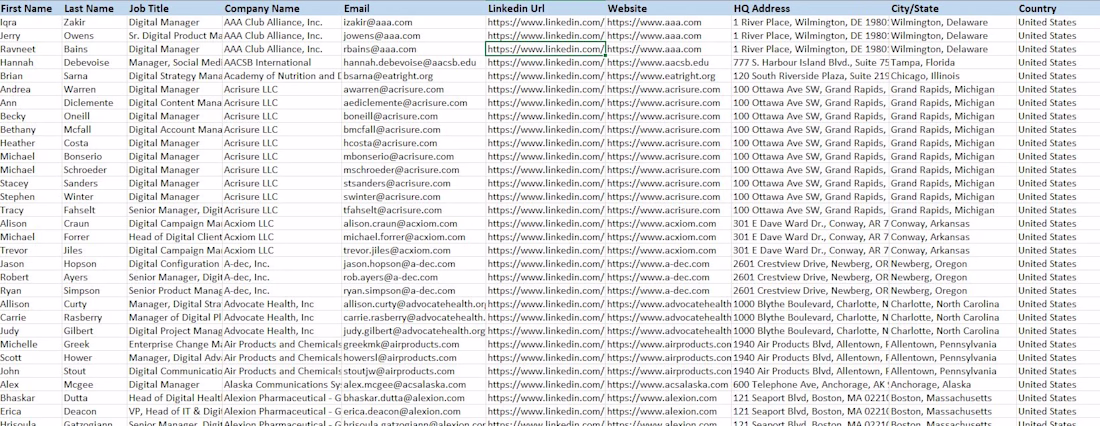Select the Alaska Communications company cell
Image resolution: width=1100 pixels, height=426 pixels.
[x=282, y=385]
